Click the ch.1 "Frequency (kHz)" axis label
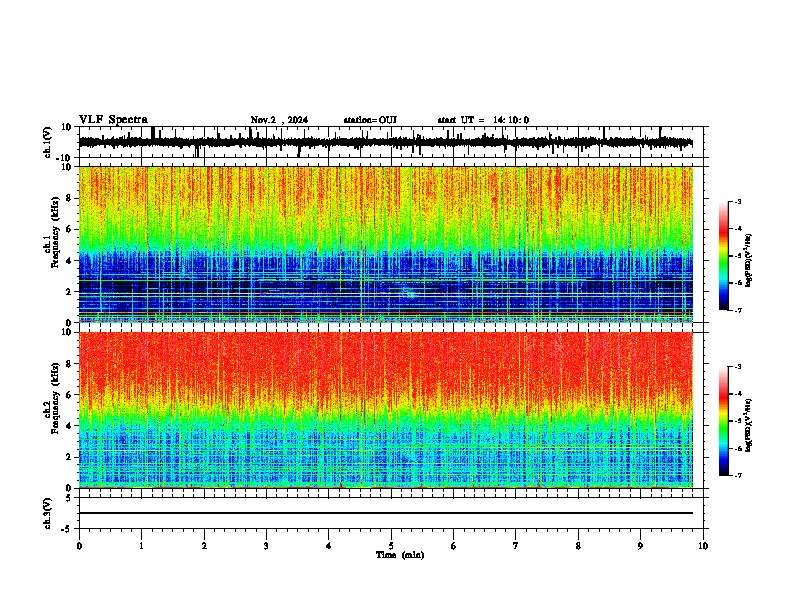Image resolution: width=792 pixels, height=612 pixels. [x=53, y=233]
